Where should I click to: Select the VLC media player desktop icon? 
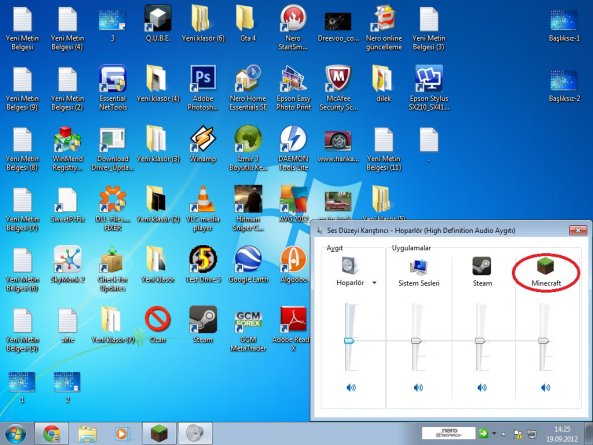point(203,199)
